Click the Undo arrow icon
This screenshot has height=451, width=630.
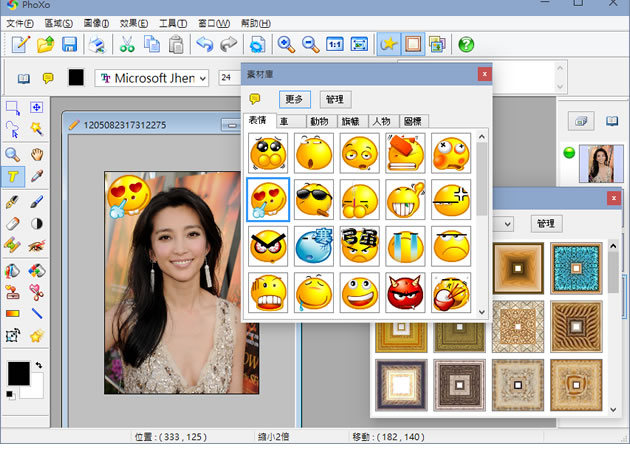(x=204, y=44)
